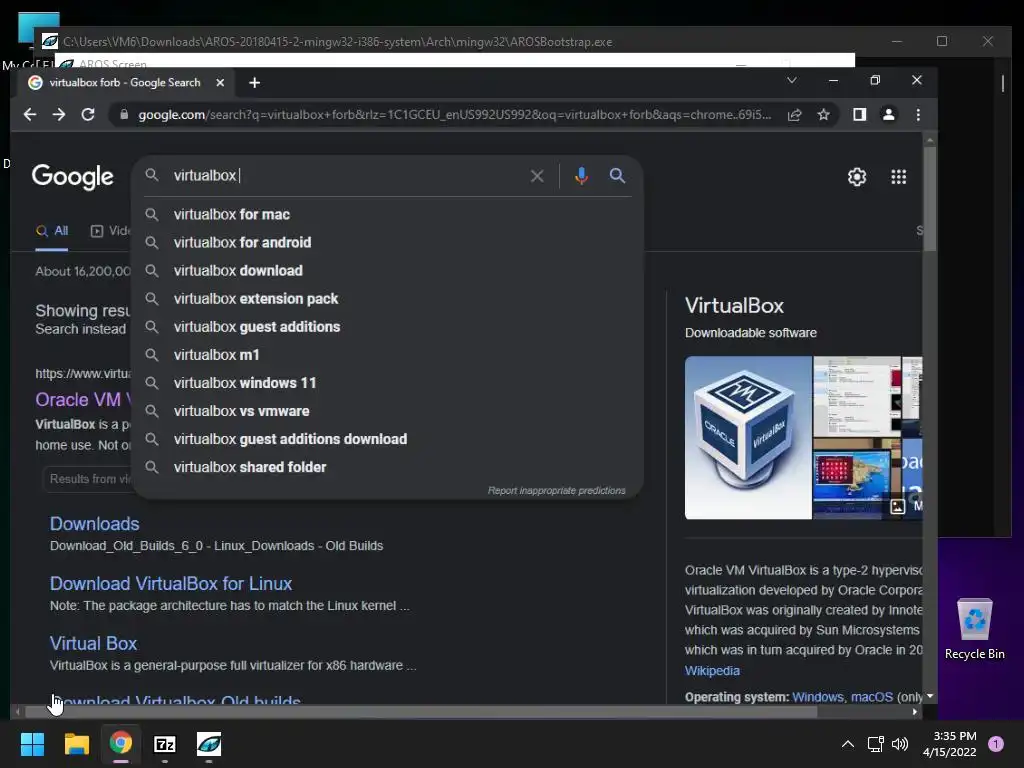Select suggestion virtualbox for mac
The image size is (1024, 768).
(x=387, y=214)
